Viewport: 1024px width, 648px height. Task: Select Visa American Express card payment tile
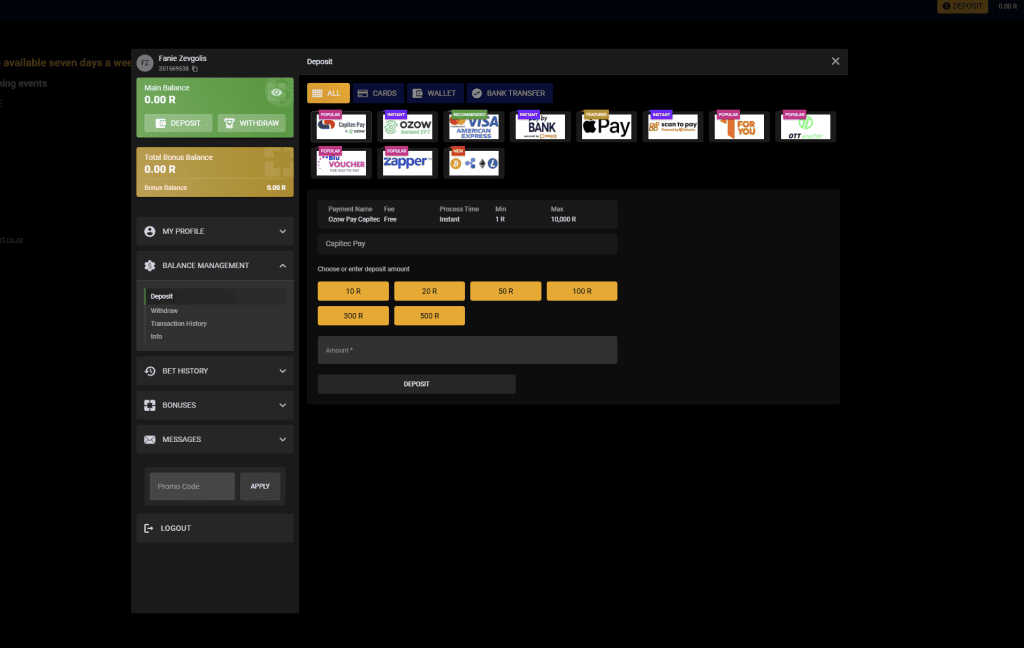pos(474,126)
